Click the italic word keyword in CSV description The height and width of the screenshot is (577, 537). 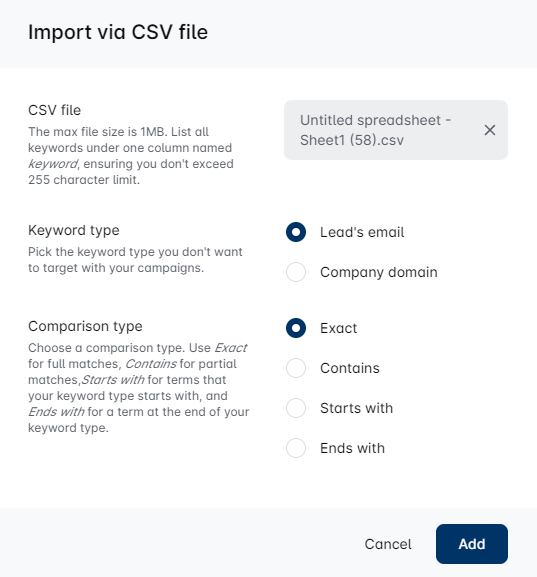coord(53,164)
